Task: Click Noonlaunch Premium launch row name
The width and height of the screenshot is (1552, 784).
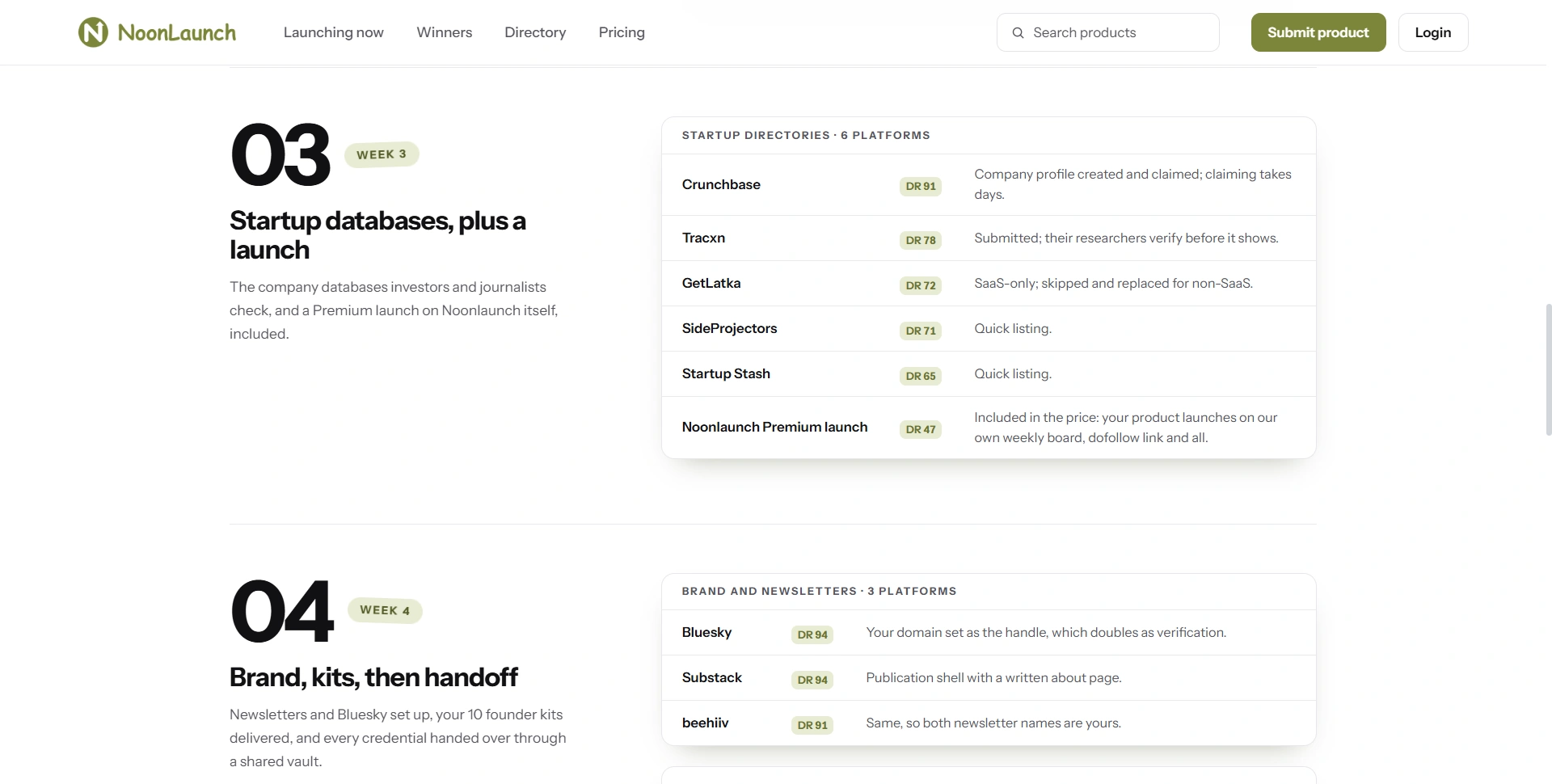Action: click(x=774, y=427)
